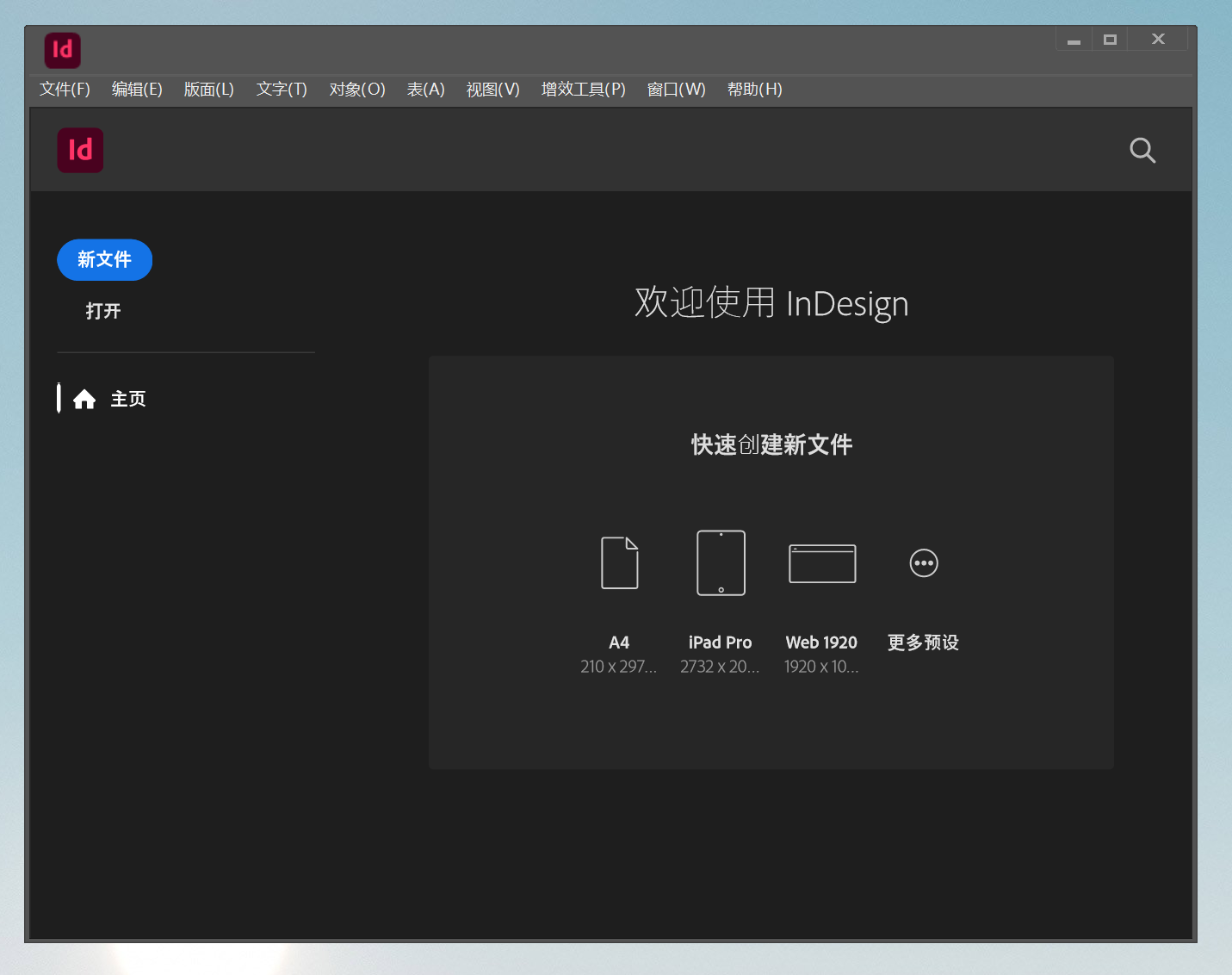The width and height of the screenshot is (1232, 975).
Task: Open the 文件(F) menu
Action: [x=65, y=90]
